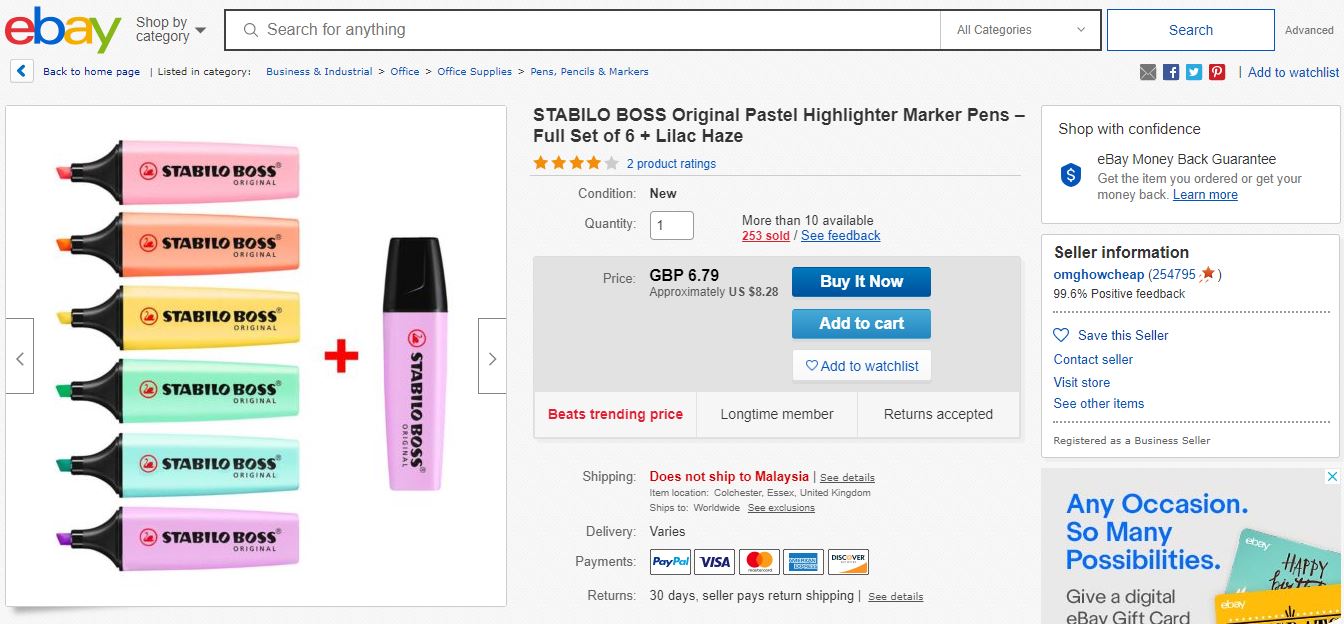The image size is (1344, 624).
Task: Click the Add to cart button
Action: point(861,324)
